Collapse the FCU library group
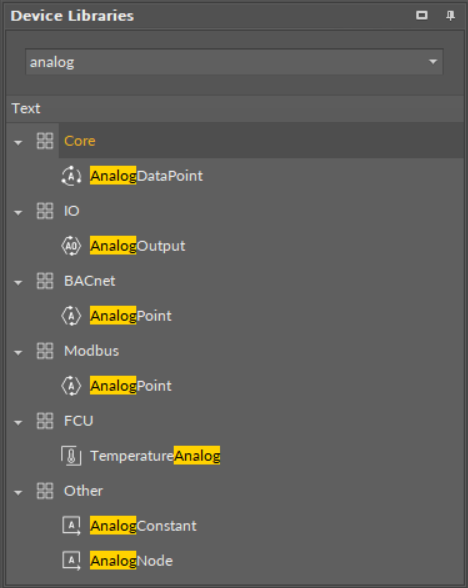Image resolution: width=468 pixels, height=588 pixels. click(x=18, y=423)
